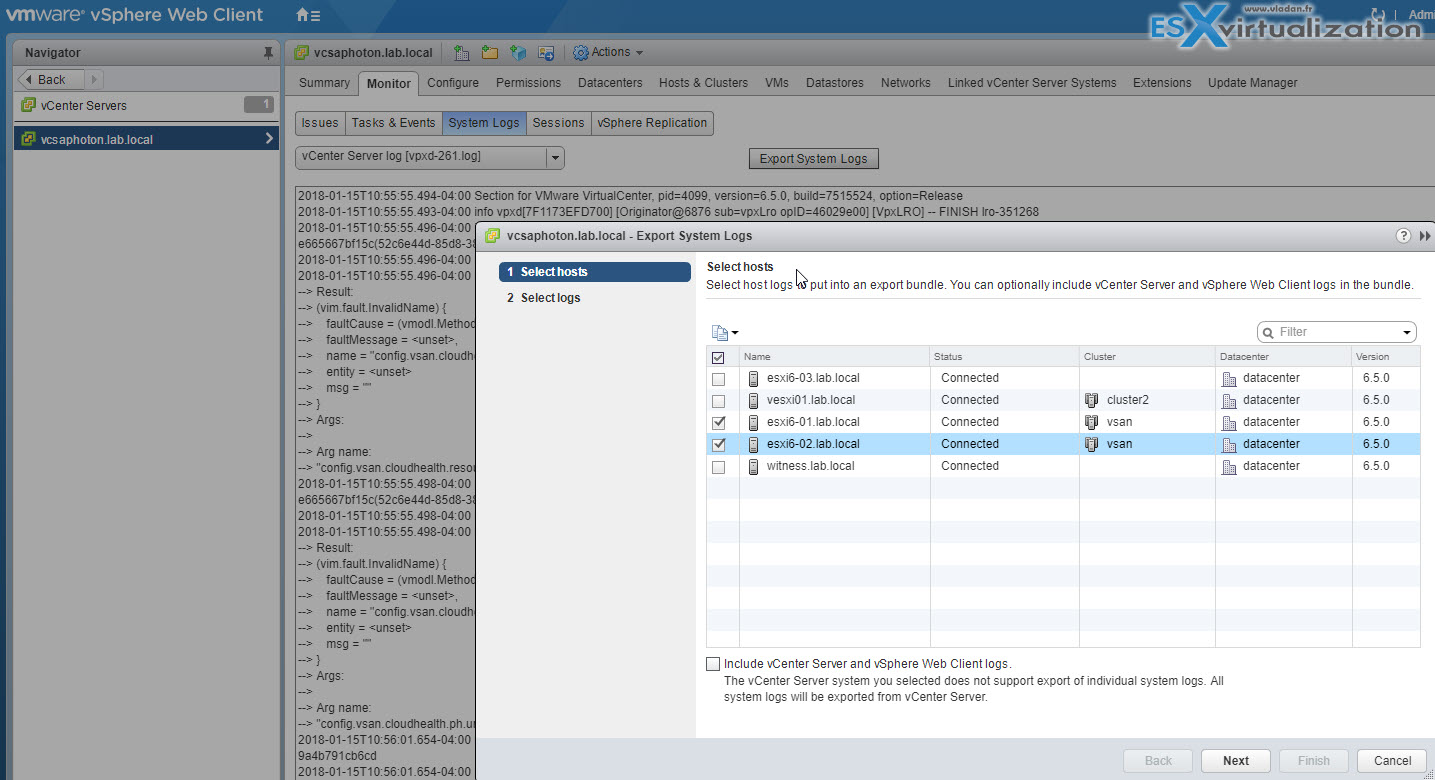The image size is (1435, 780).
Task: Sort by the Datacenter column header
Action: [1283, 357]
